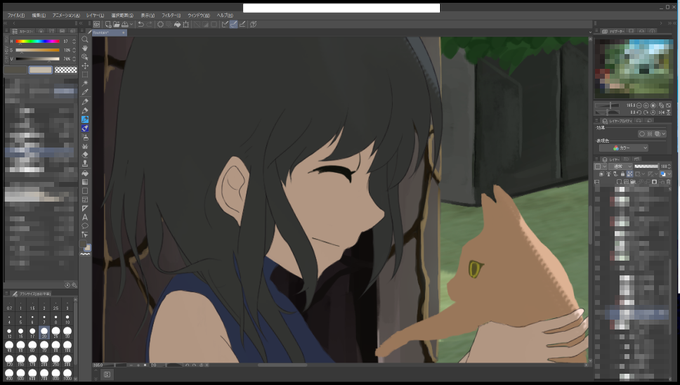Select the highlighted Brush tool
680x385 pixels.
[x=85, y=119]
